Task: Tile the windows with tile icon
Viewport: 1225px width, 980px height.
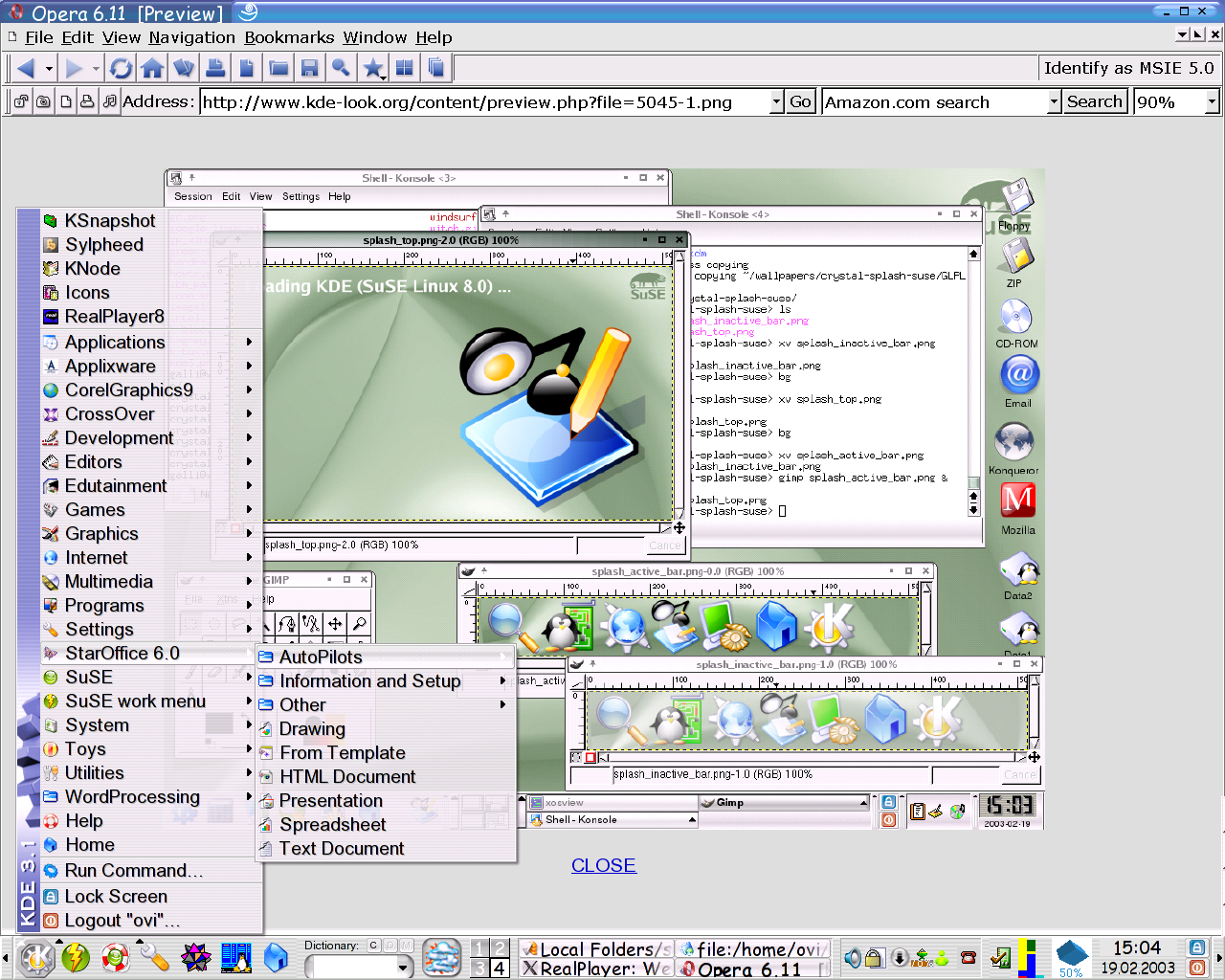Action: click(x=404, y=68)
